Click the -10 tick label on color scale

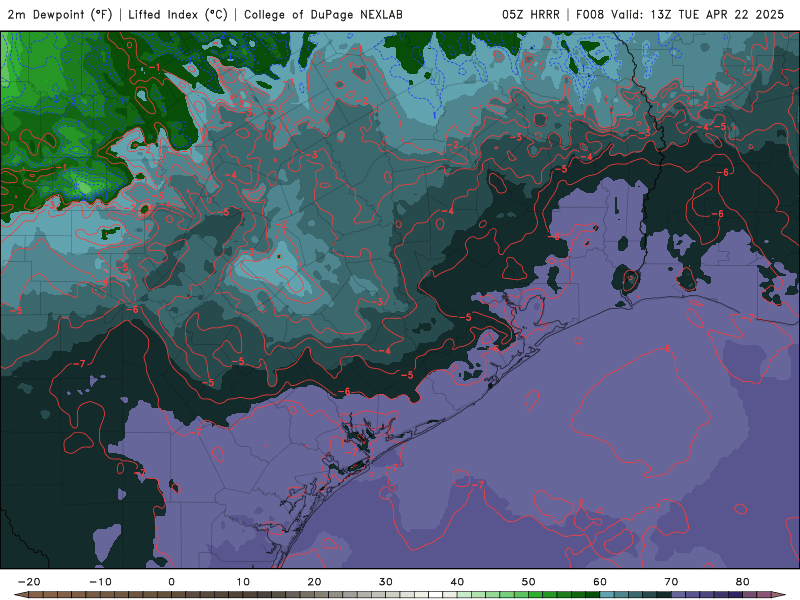click(100, 582)
